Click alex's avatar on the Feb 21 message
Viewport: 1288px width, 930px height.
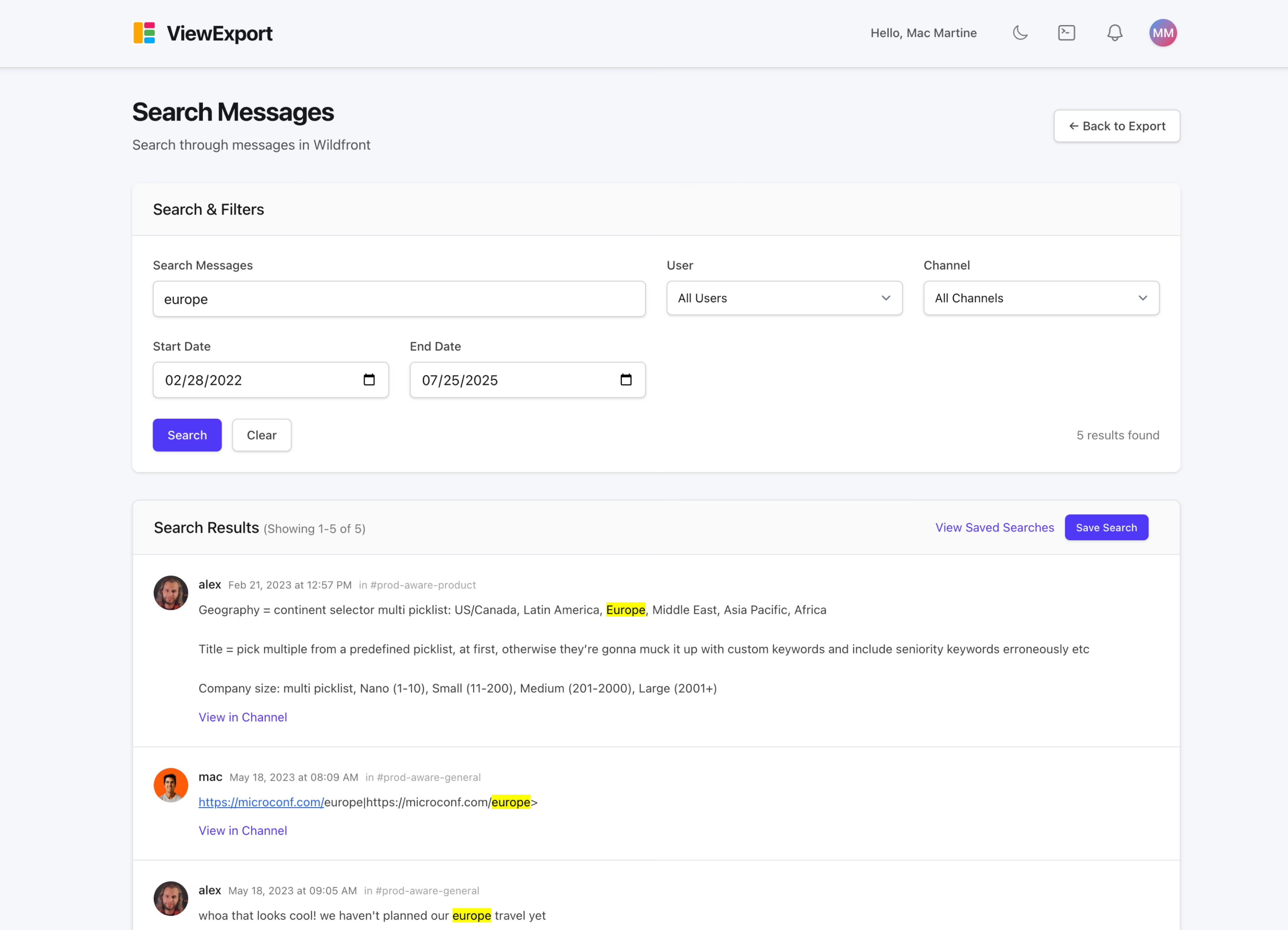point(170,593)
